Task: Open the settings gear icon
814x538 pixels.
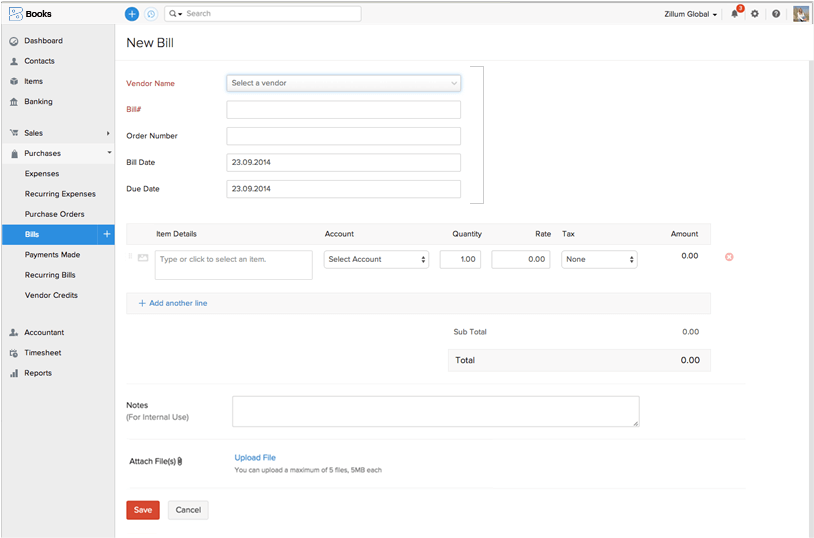Action: pyautogui.click(x=755, y=14)
